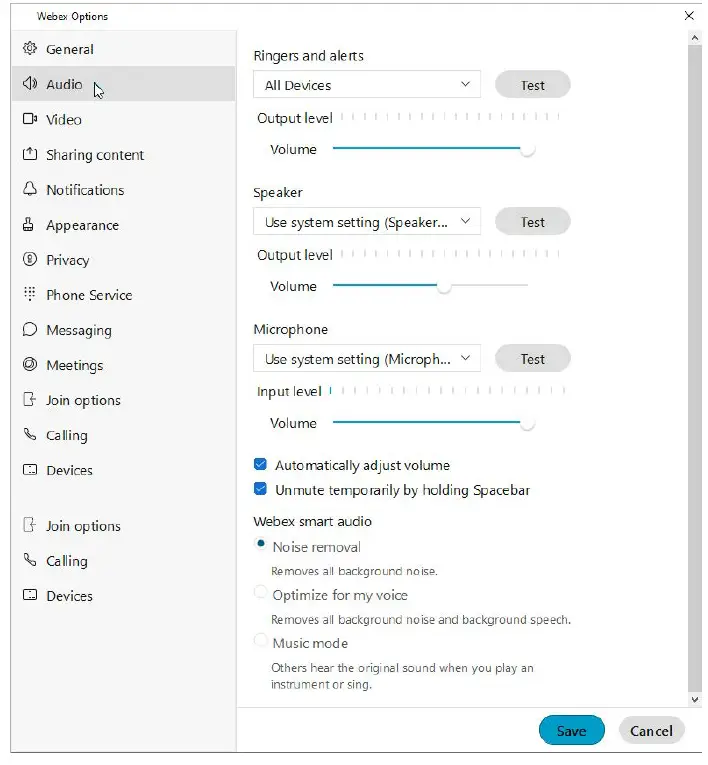708x765 pixels.
Task: Click the 'Webex Options' window title
Action: 72,16
